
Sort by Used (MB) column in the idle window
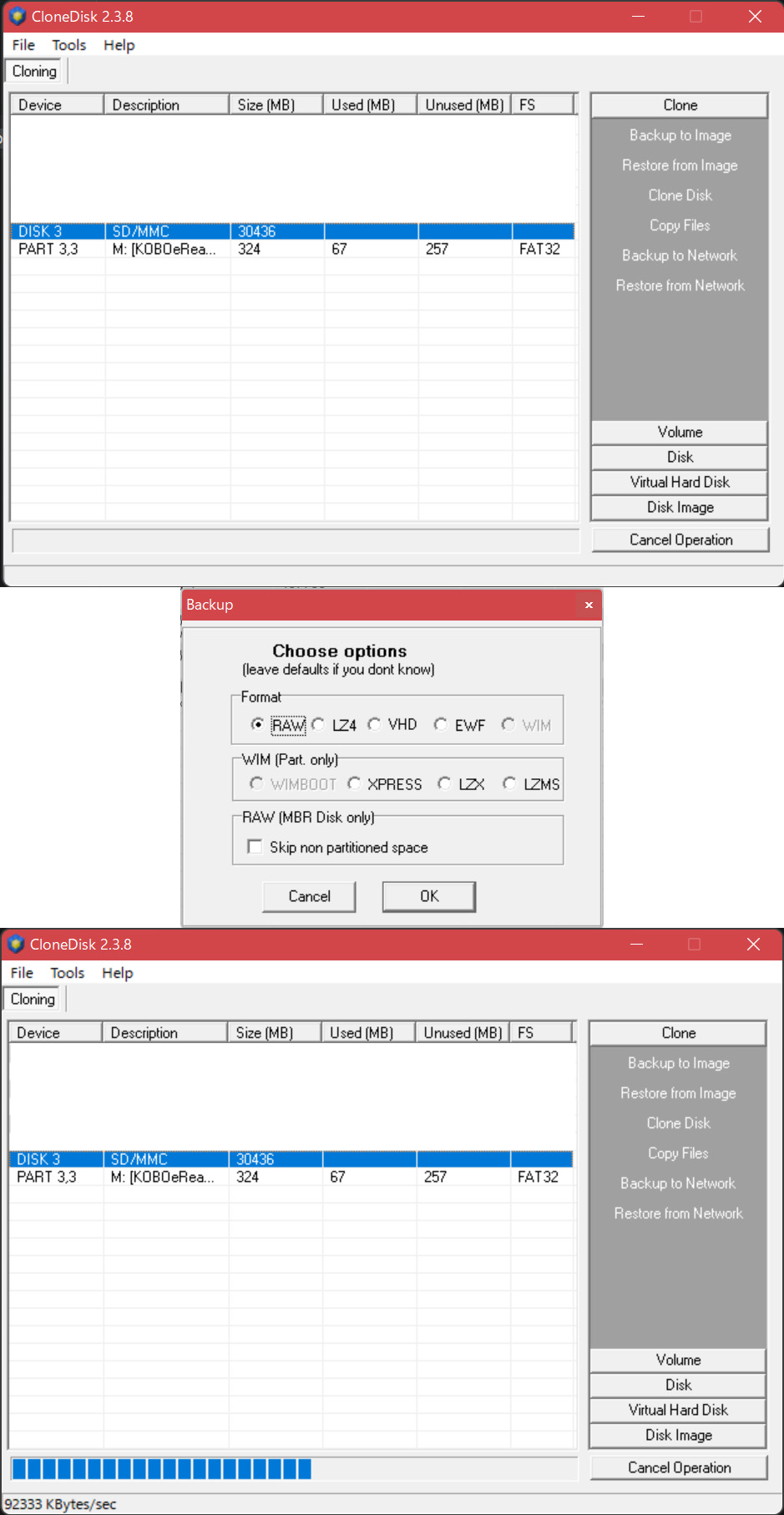(x=370, y=104)
